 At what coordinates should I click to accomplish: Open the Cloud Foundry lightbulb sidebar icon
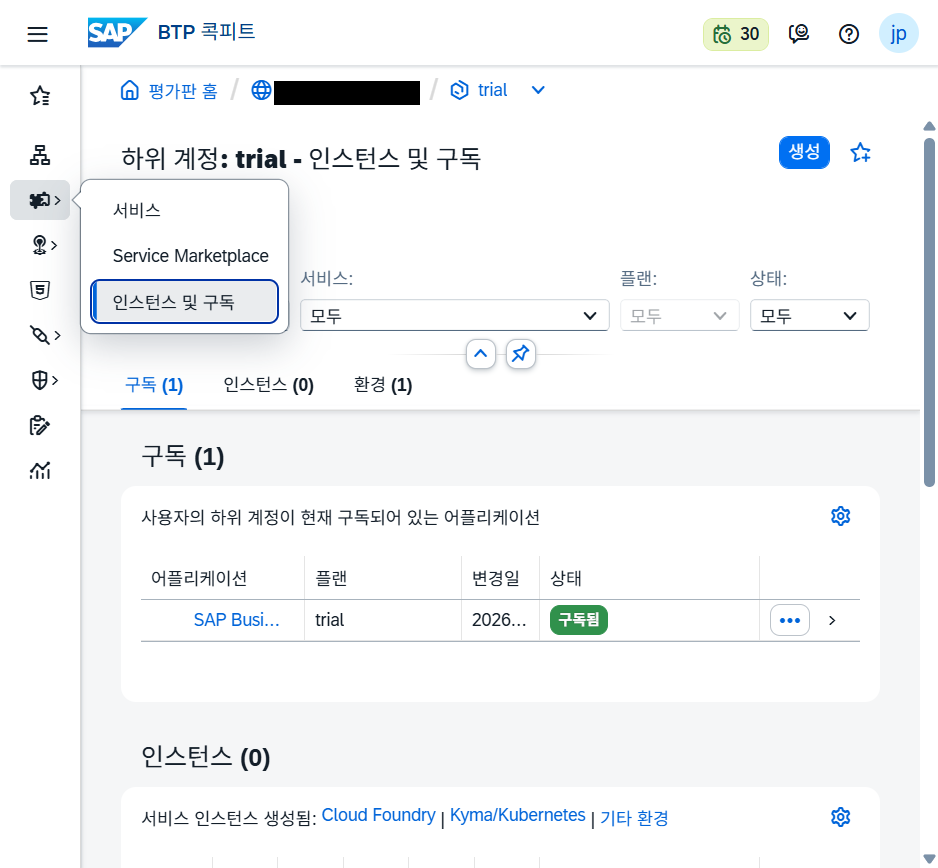(x=39, y=245)
